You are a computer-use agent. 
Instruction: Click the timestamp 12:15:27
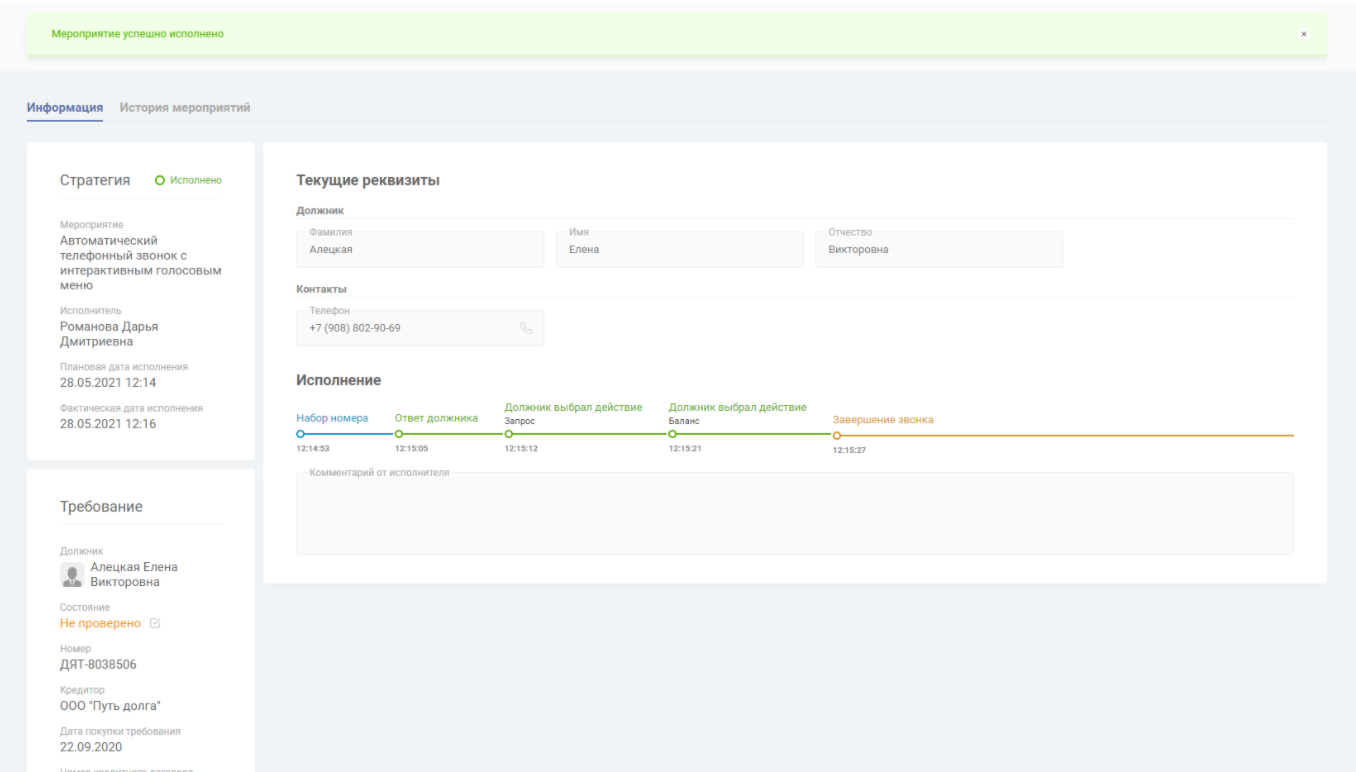pos(849,451)
